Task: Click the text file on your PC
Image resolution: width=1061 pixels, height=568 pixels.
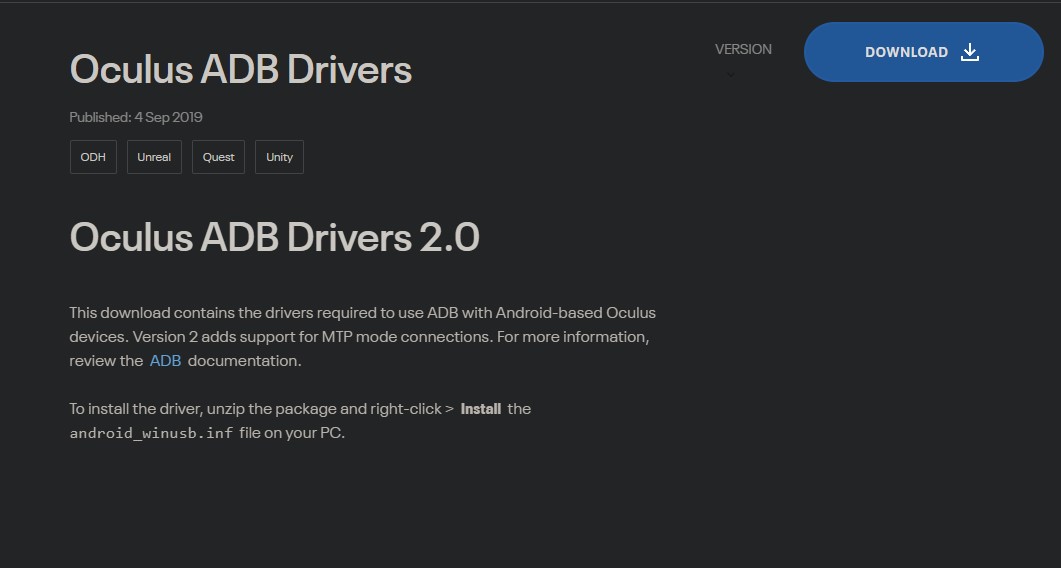Action: tap(292, 434)
